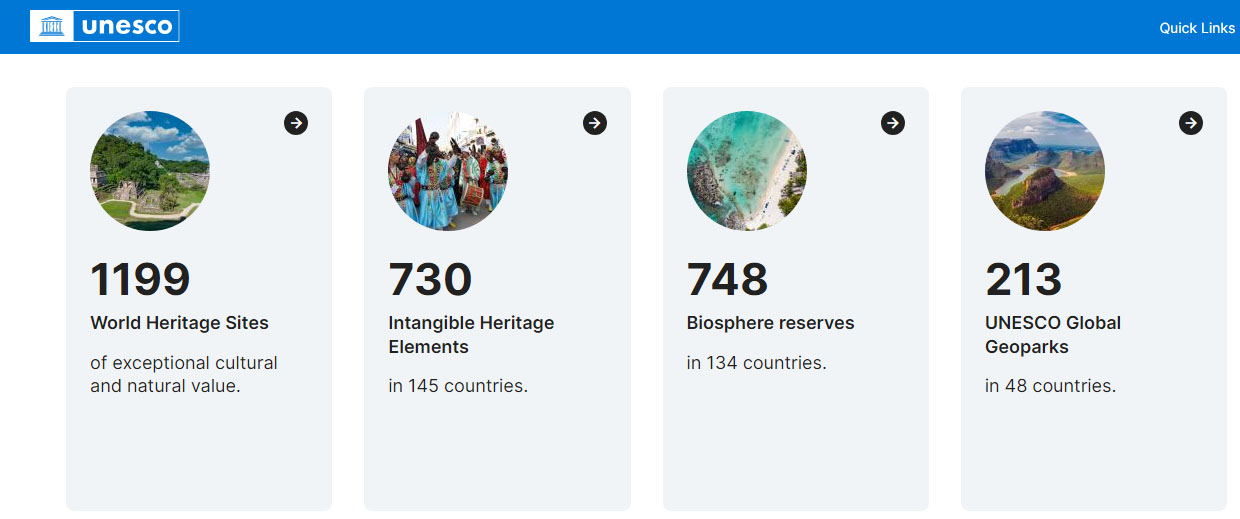Select the Biosphere reserves heading
1240x519 pixels.
pos(771,323)
